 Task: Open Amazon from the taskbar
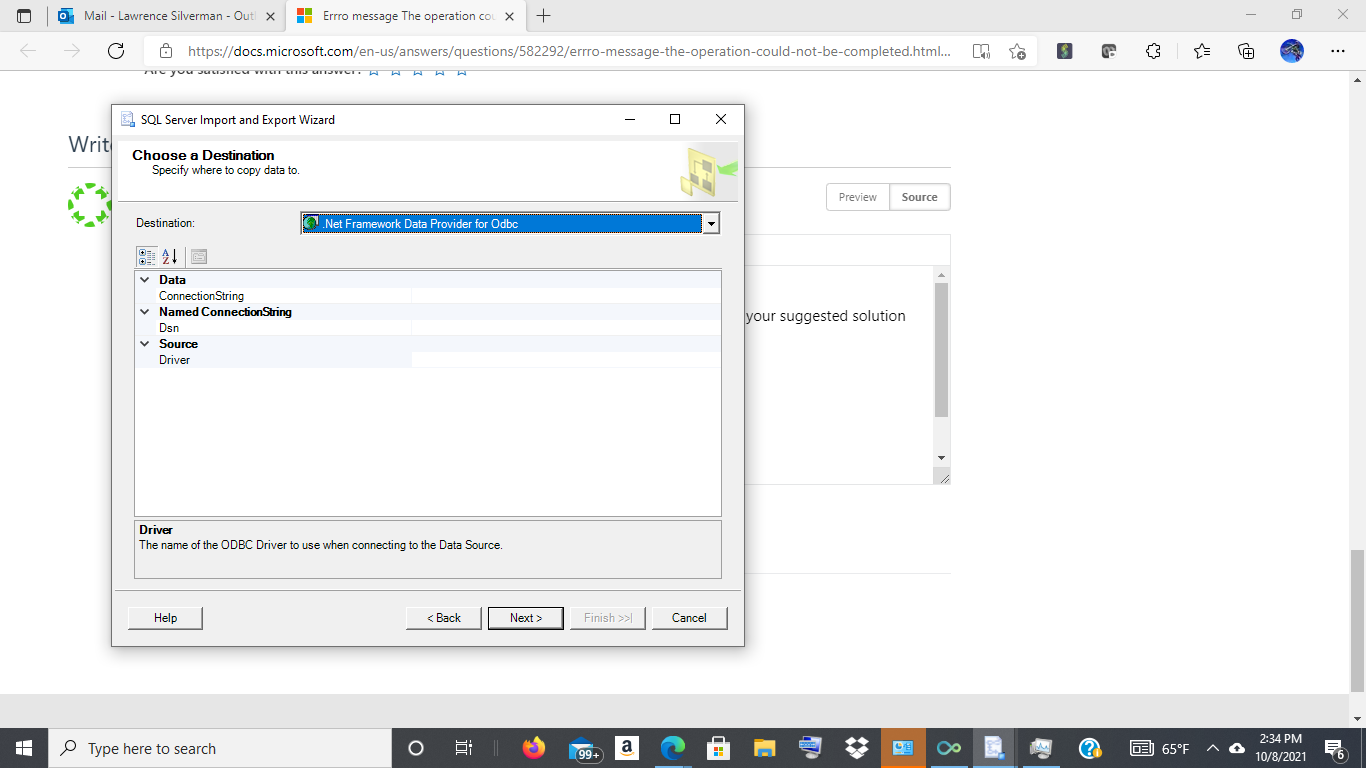coord(627,748)
